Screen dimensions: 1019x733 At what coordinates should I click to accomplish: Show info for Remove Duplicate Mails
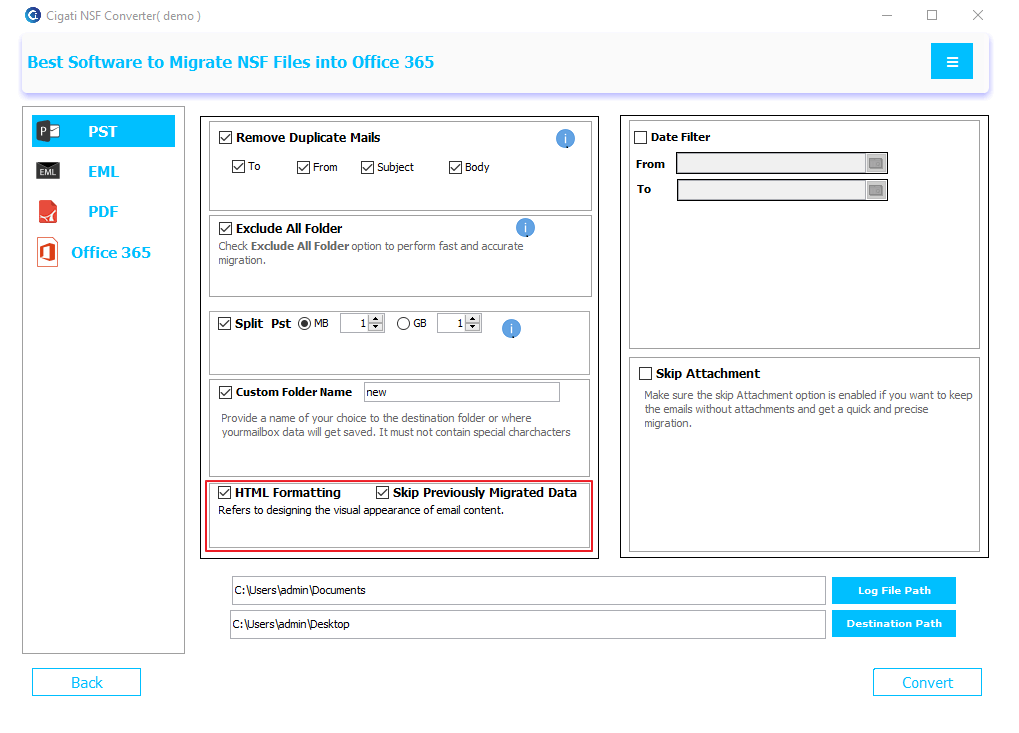tap(565, 138)
